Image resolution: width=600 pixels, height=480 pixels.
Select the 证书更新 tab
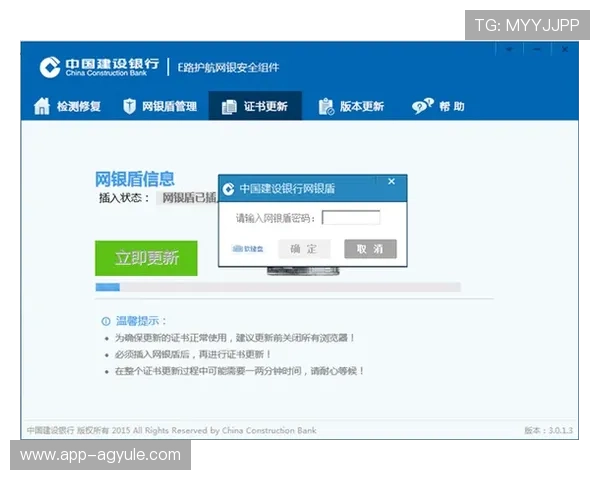(255, 106)
